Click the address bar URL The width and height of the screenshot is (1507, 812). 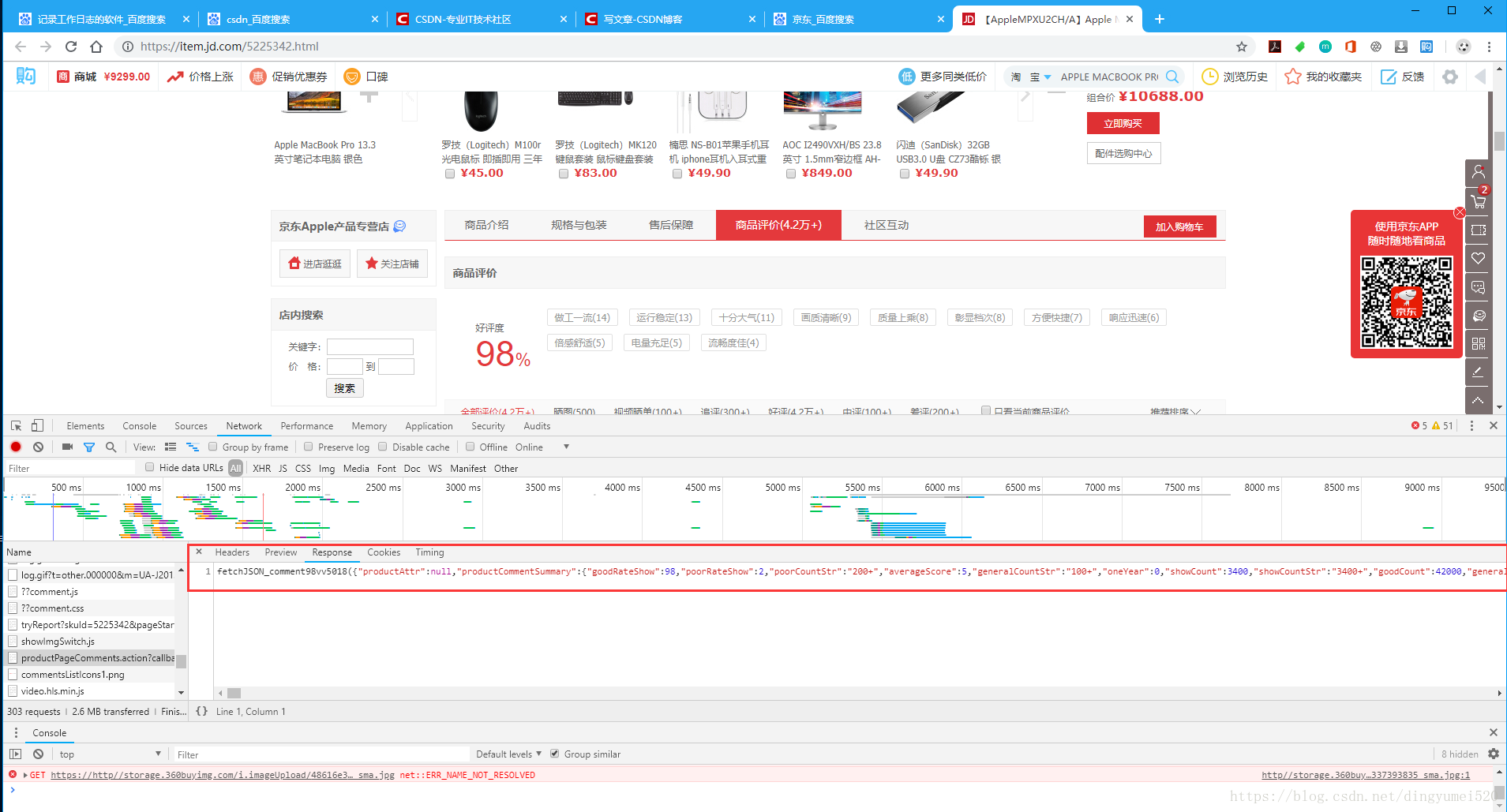tap(230, 47)
